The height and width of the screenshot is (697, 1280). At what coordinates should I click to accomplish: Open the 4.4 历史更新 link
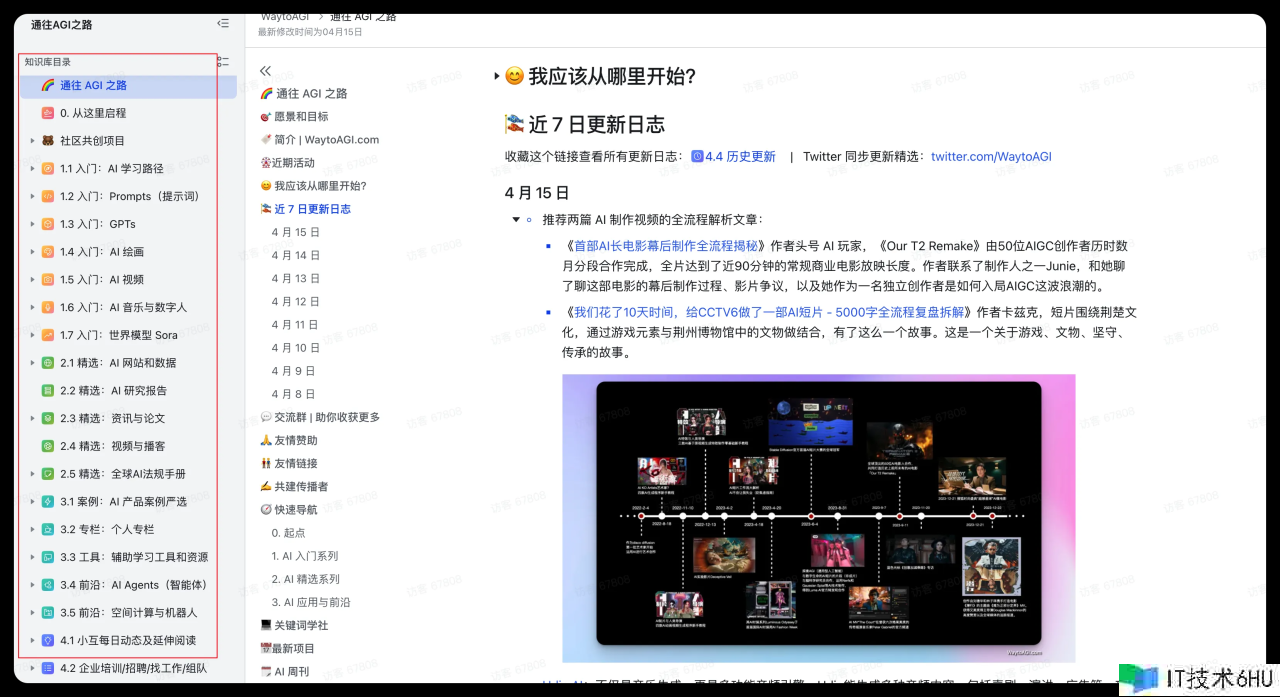[x=739, y=157]
